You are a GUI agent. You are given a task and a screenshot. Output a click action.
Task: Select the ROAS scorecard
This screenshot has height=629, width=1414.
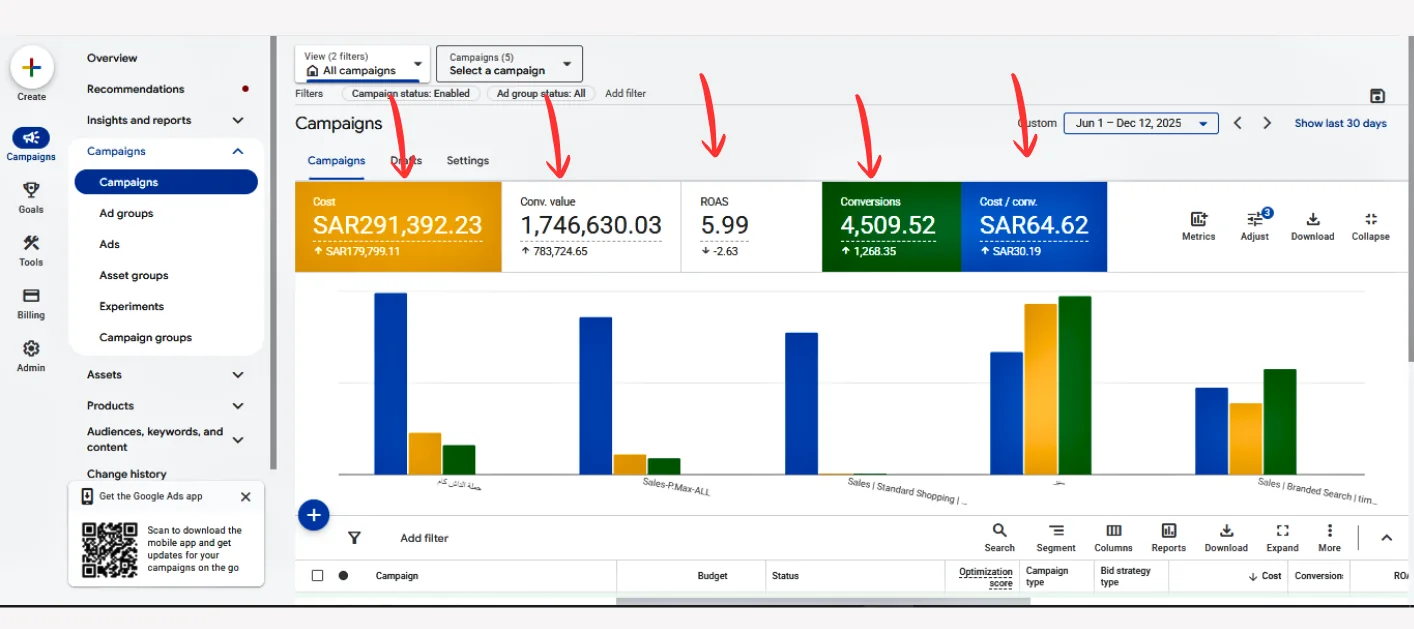pos(751,227)
